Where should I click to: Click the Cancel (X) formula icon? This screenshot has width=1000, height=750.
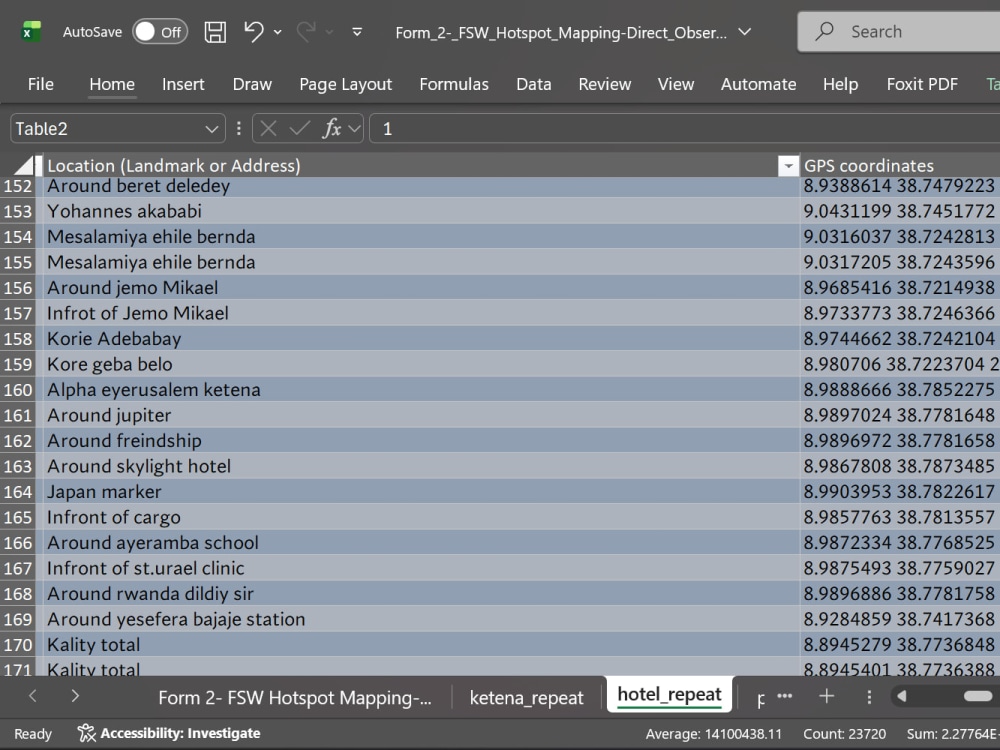[x=268, y=129]
